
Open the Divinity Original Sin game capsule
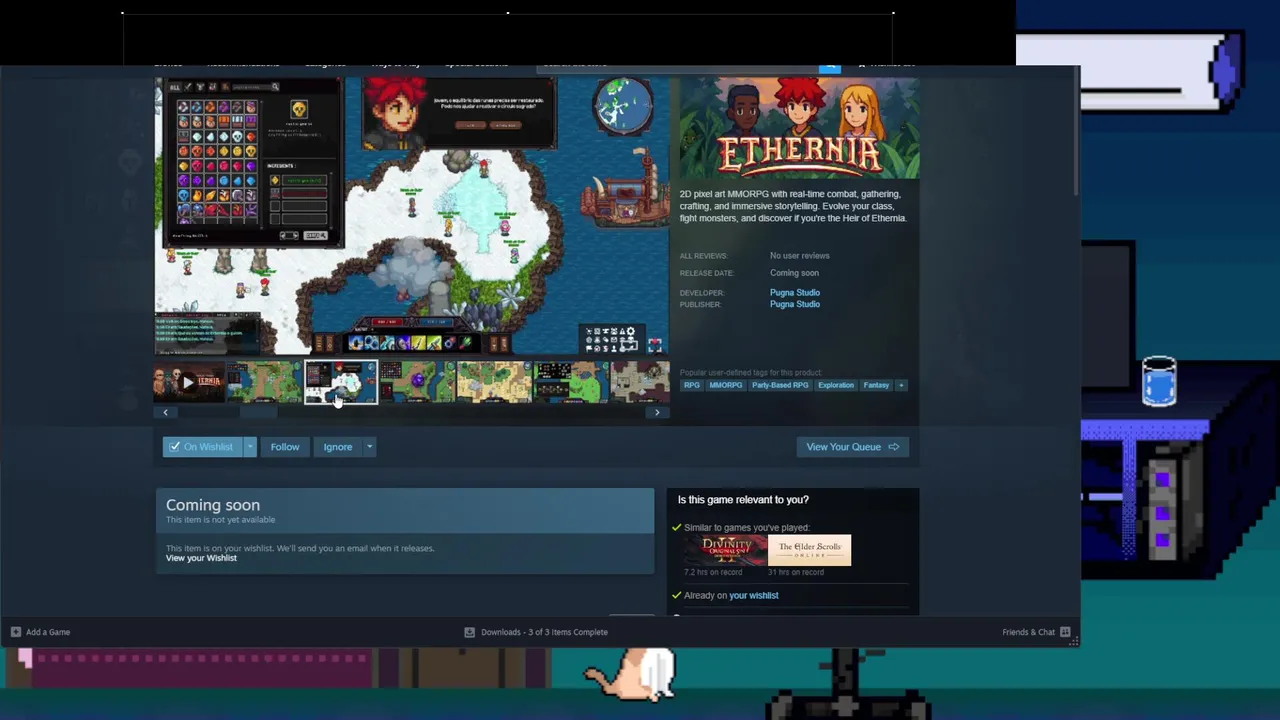pyautogui.click(x=725, y=550)
